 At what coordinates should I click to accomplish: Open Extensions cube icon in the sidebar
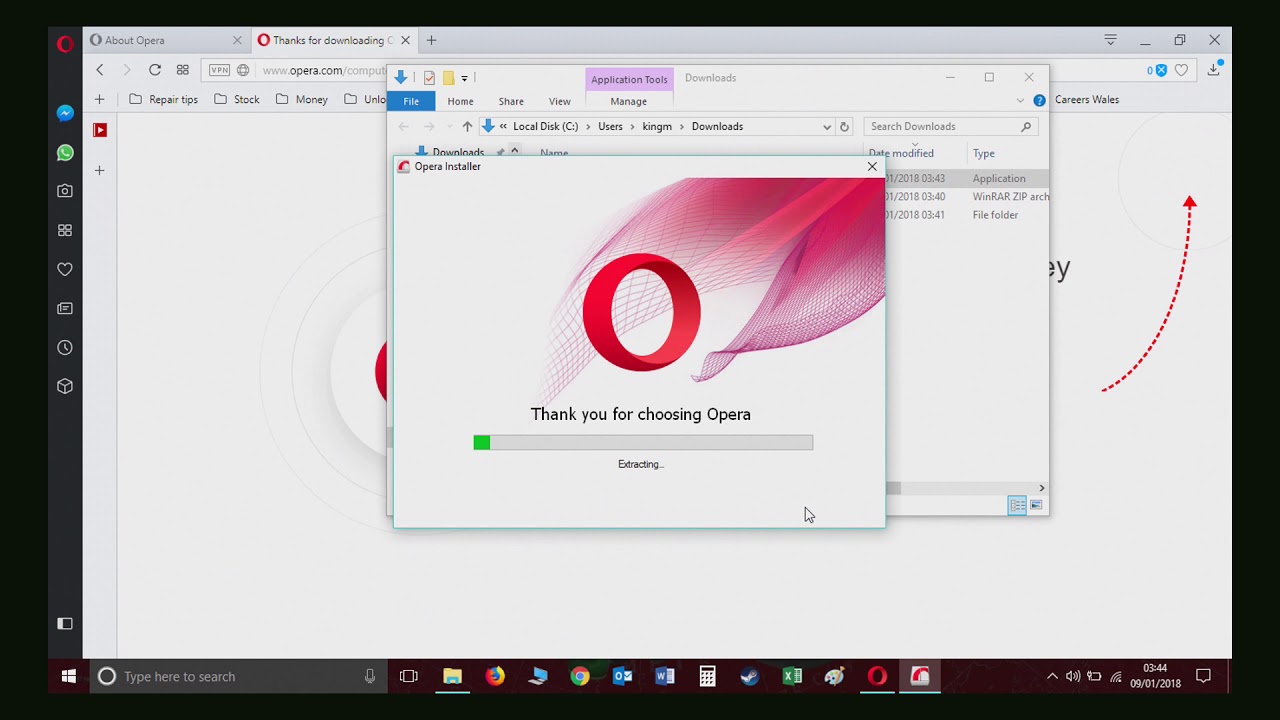[65, 386]
